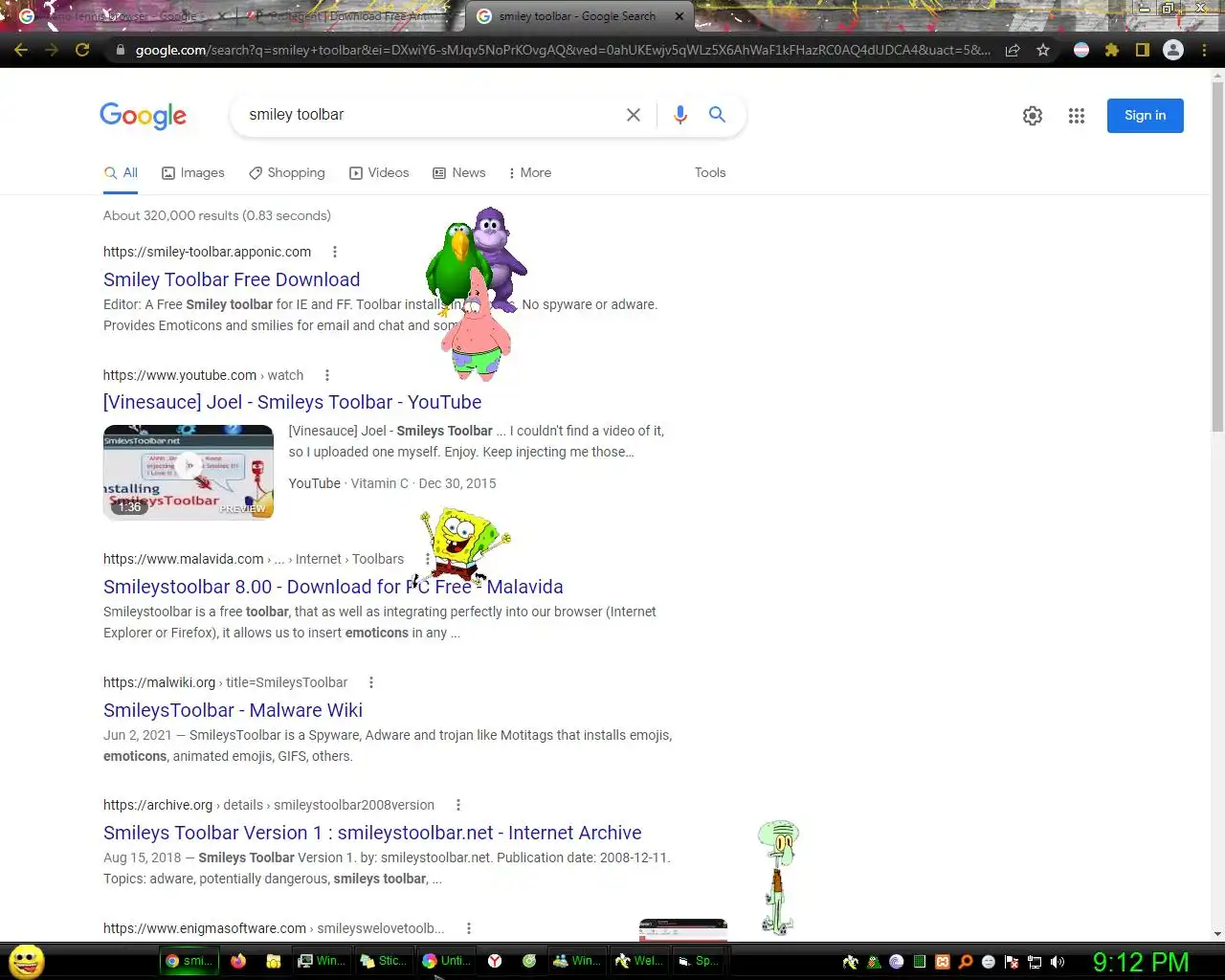
Task: Launch Firefox from the taskbar
Action: [x=237, y=961]
